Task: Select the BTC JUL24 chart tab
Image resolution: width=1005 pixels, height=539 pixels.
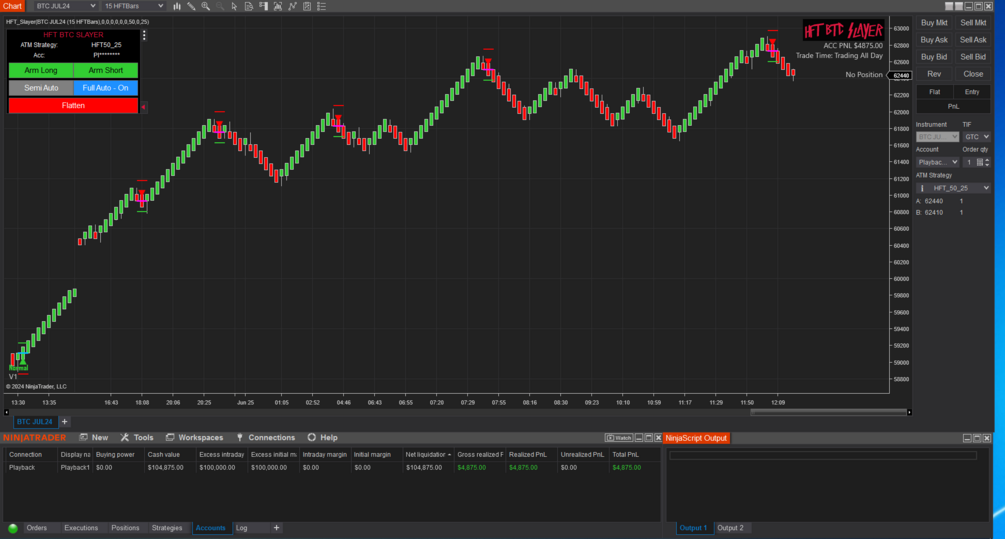Action: (x=35, y=422)
